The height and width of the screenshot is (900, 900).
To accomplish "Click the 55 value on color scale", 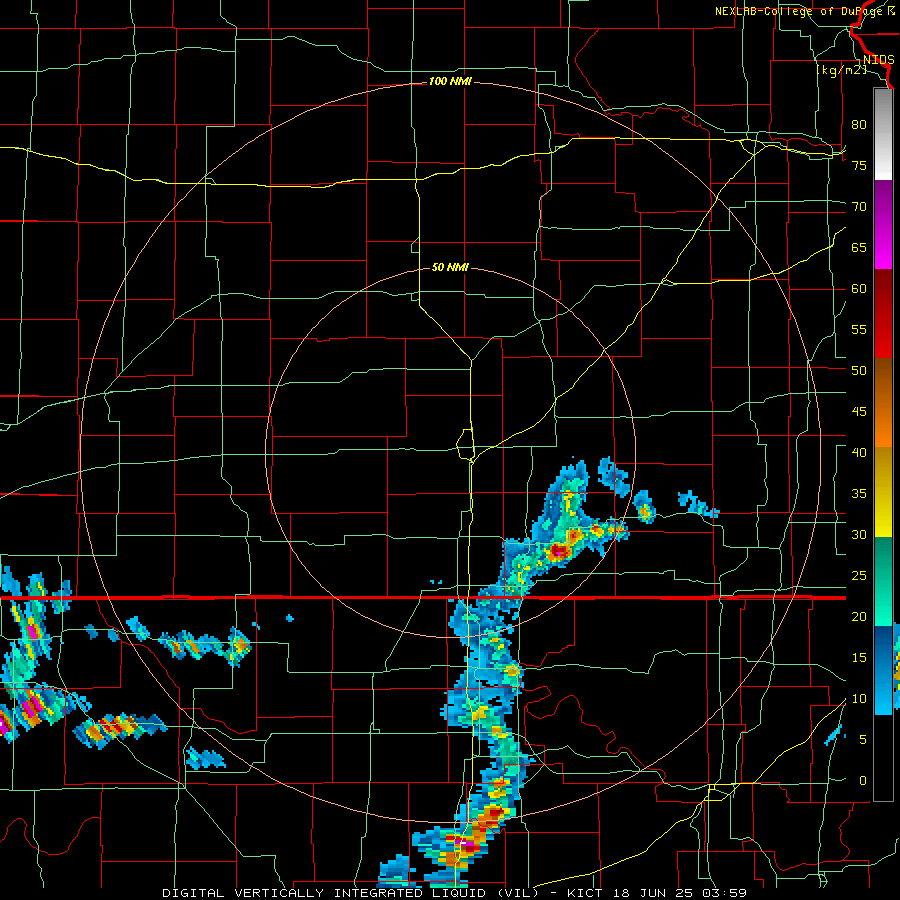I will tap(859, 329).
